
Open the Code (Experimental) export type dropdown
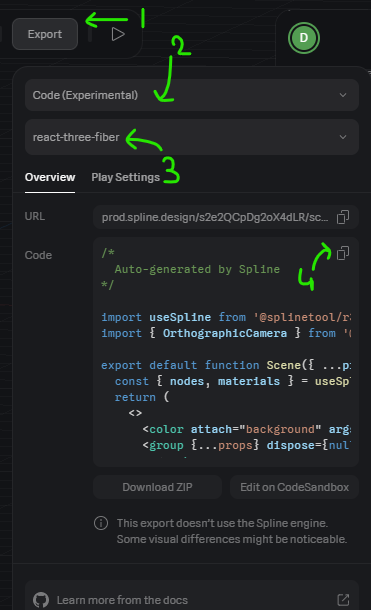(x=192, y=95)
